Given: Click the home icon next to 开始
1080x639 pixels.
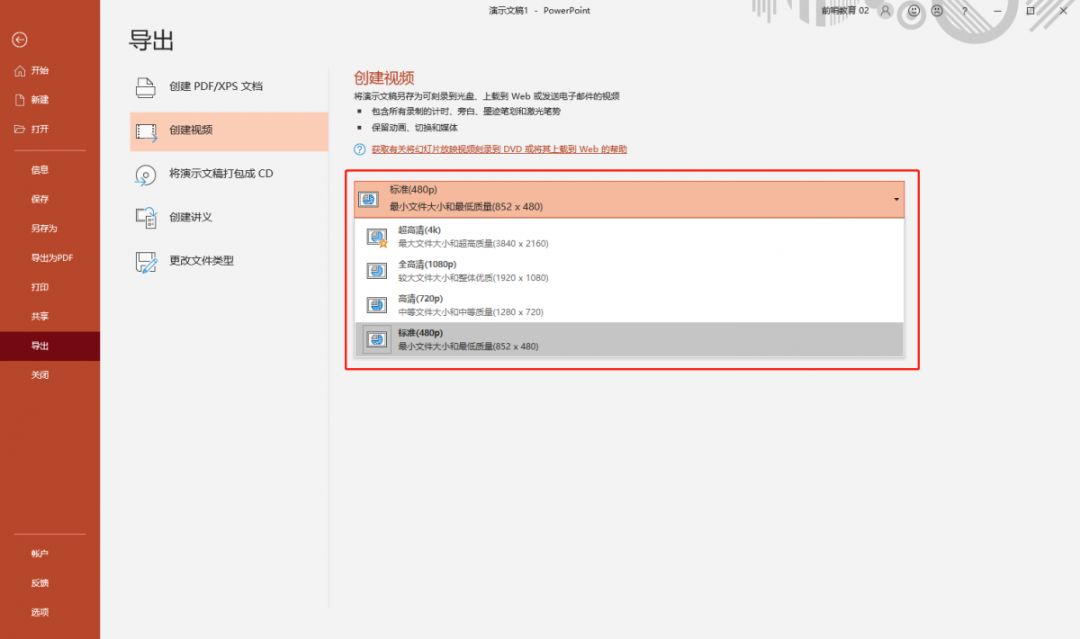Looking at the screenshot, I should [20, 71].
